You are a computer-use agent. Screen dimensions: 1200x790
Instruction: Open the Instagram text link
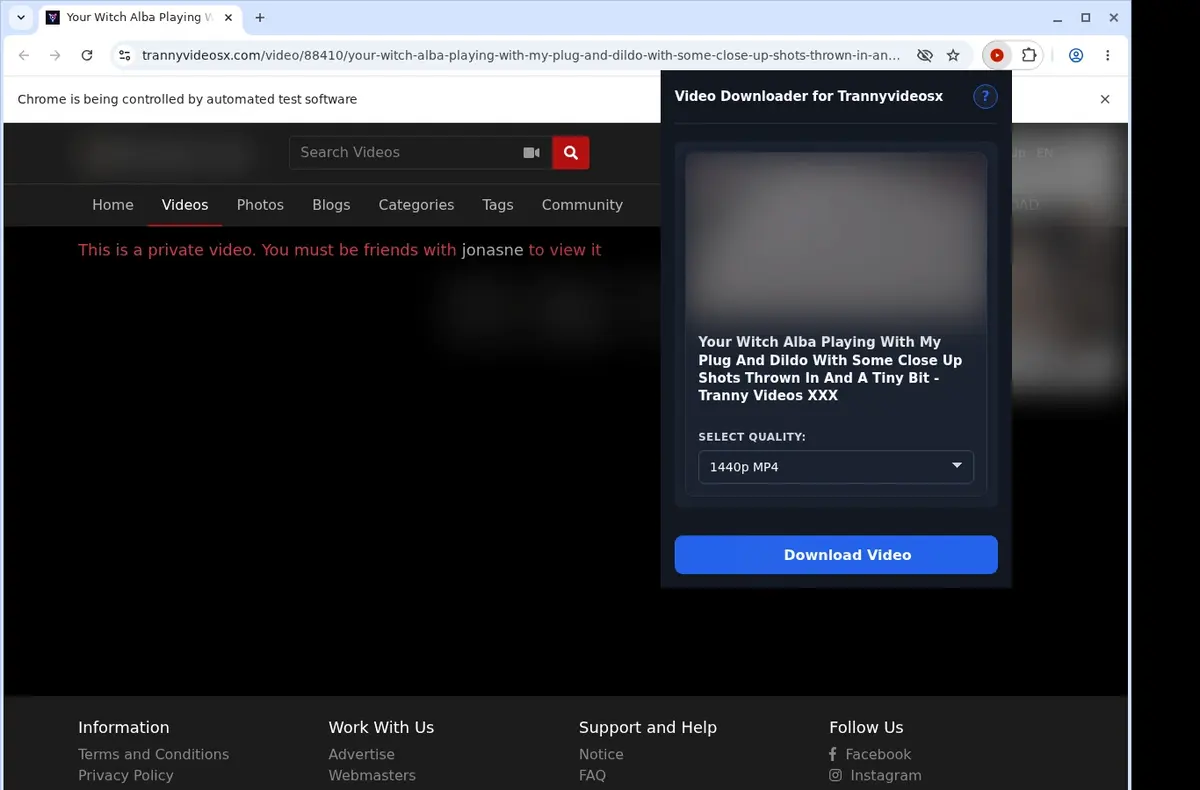point(886,775)
